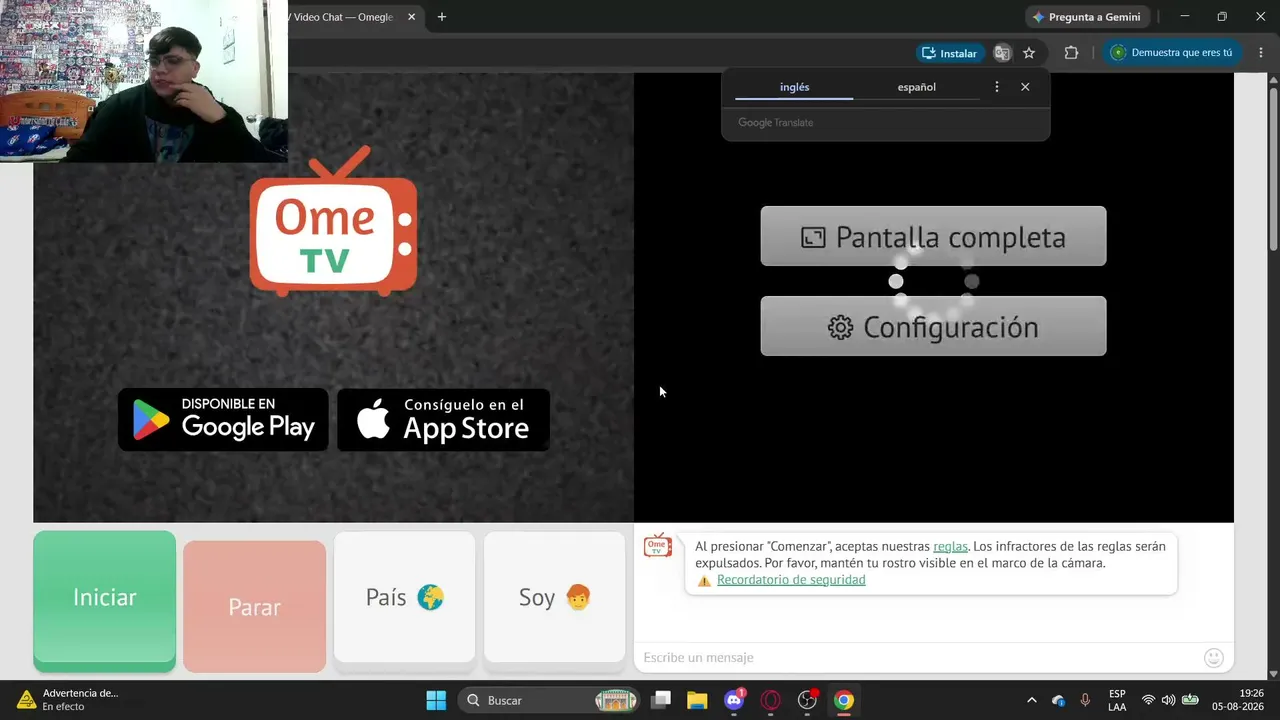Focus the Escribe un mensaje field
The height and width of the screenshot is (720, 1280).
tap(918, 657)
